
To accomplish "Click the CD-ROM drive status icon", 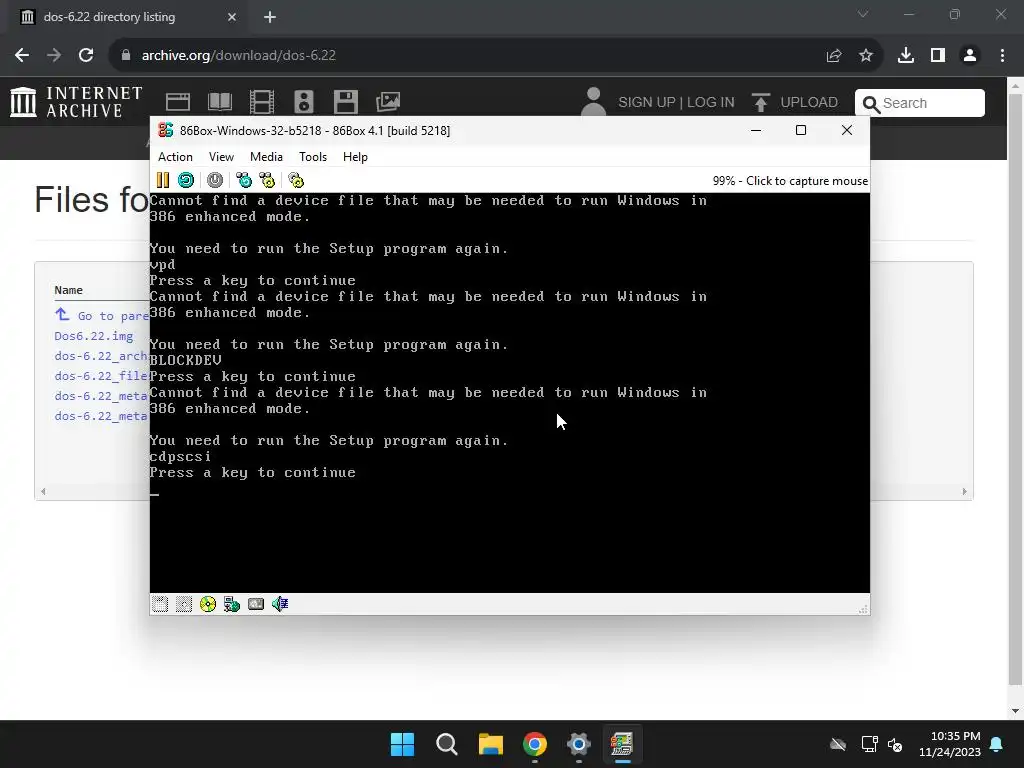I will coord(208,604).
